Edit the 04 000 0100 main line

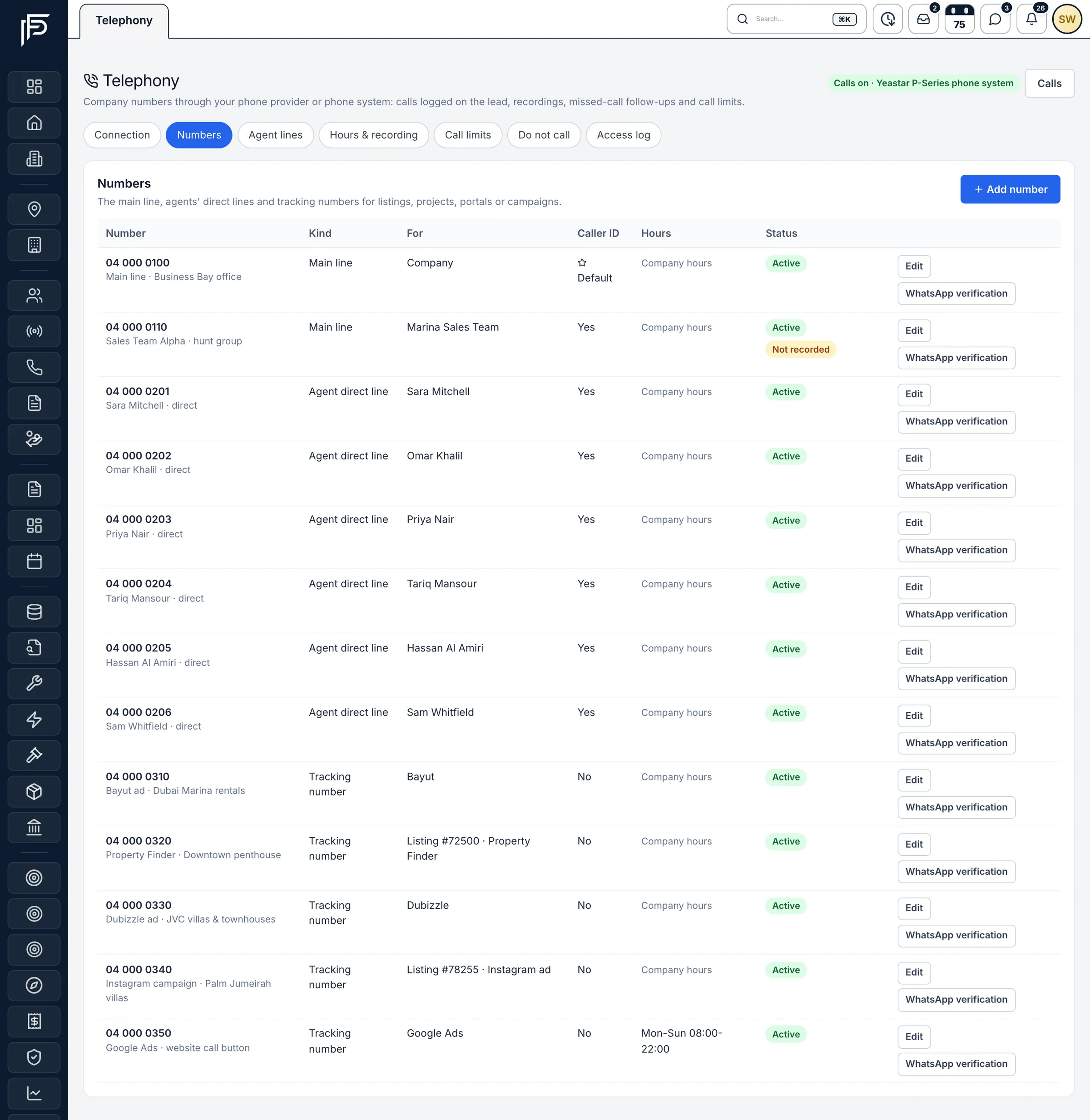point(914,266)
